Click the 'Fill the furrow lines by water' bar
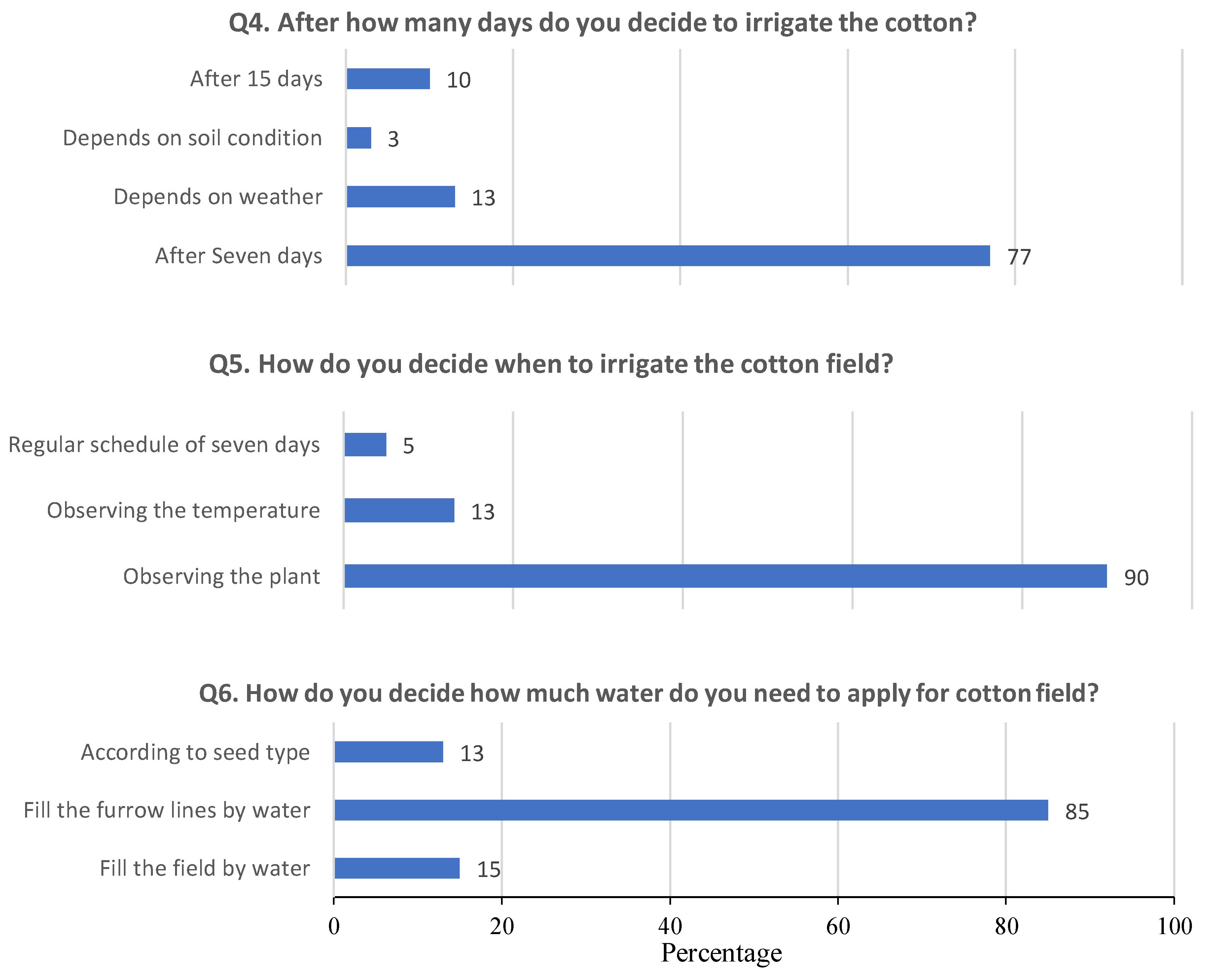This screenshot has width=1216, height=980. 691,810
